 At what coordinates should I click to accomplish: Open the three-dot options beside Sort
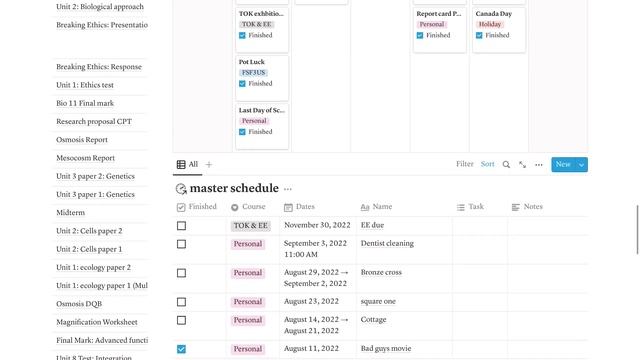(539, 165)
